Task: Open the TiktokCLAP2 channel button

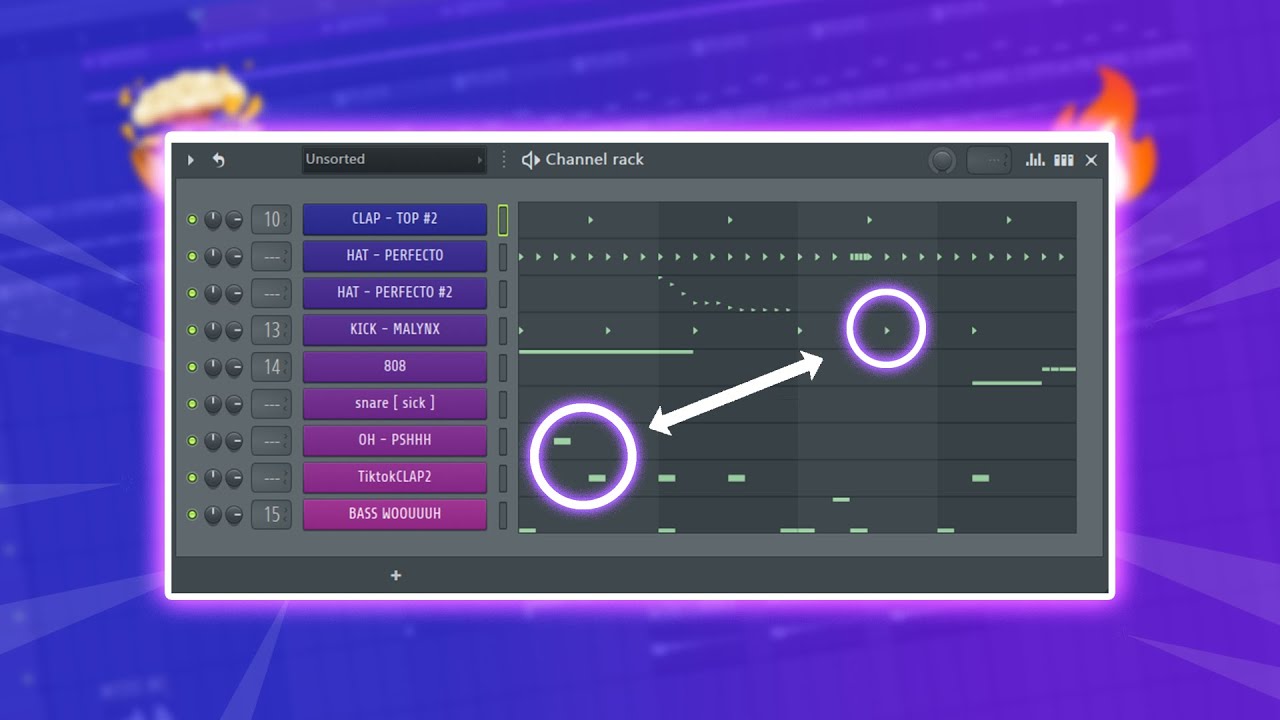Action: click(x=395, y=478)
